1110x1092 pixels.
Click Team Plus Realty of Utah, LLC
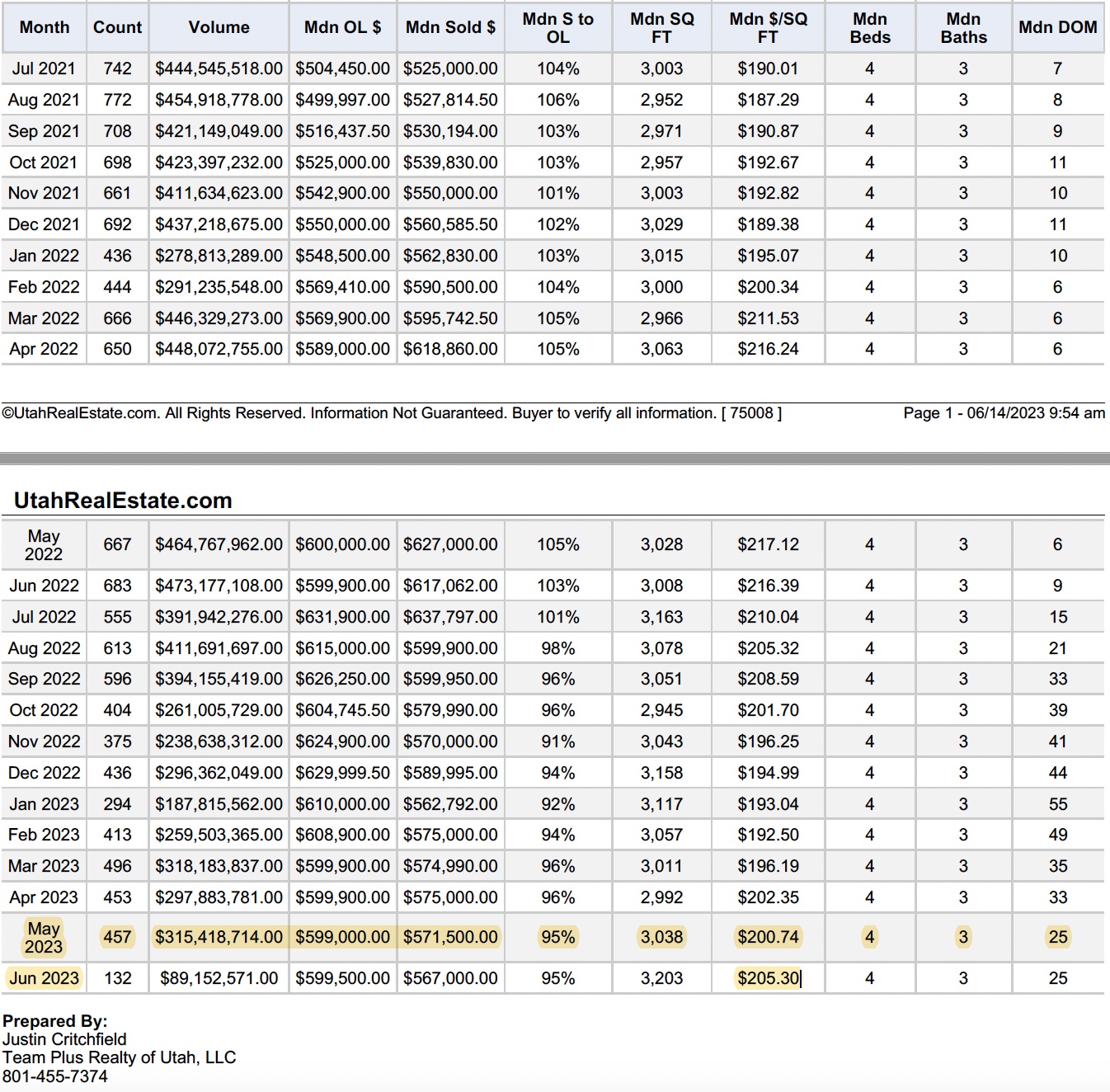119,1057
